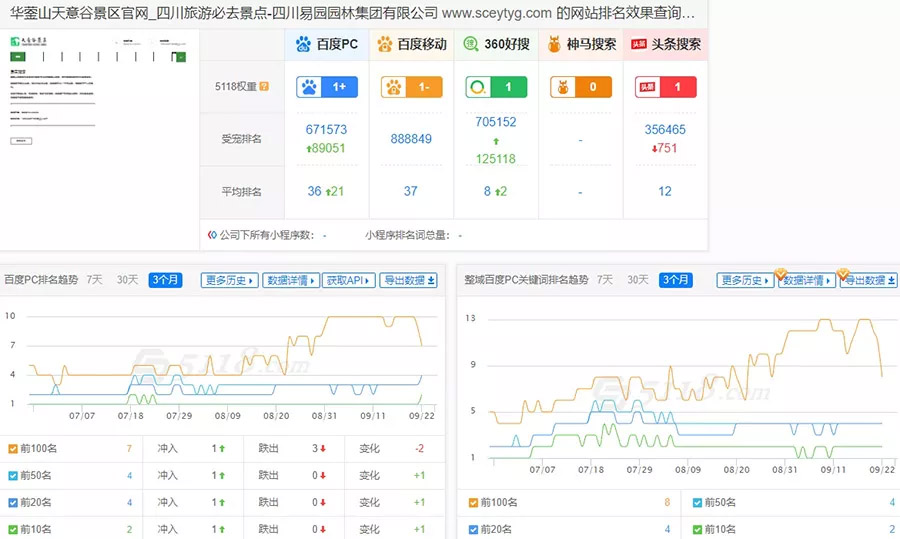Select the 头条搜索 tab

(666, 44)
